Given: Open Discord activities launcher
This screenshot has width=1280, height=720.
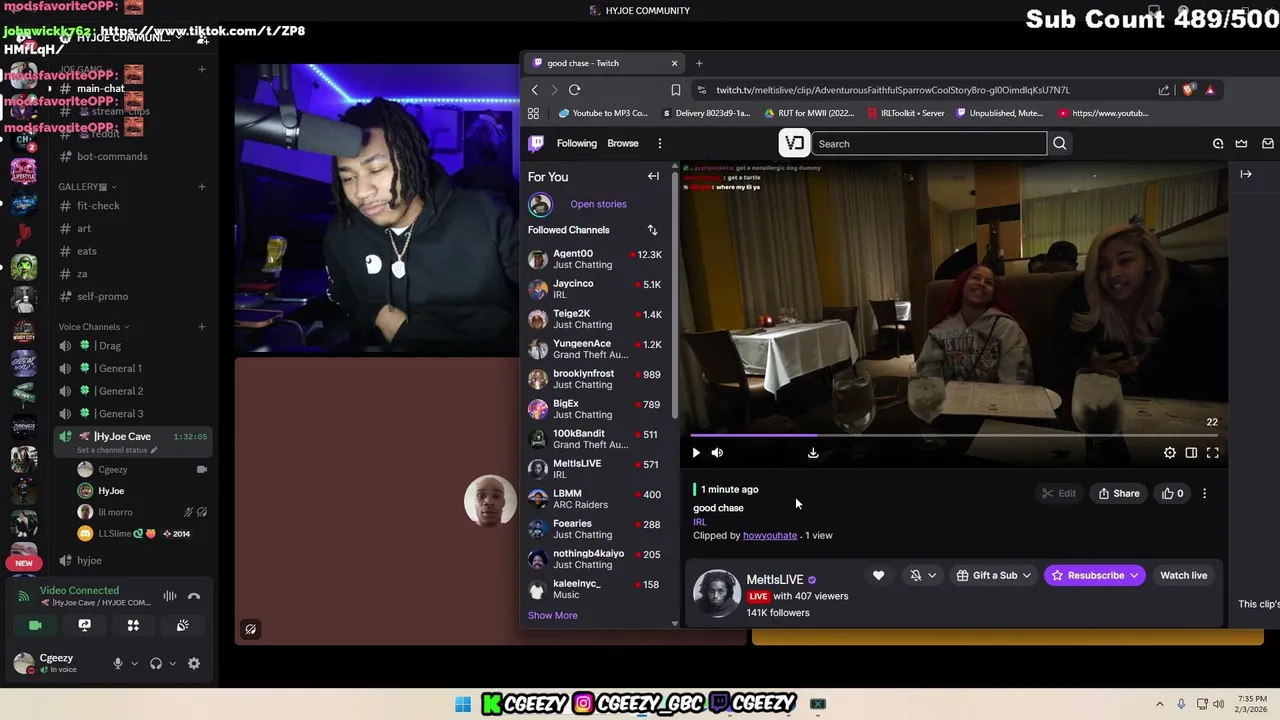Looking at the screenshot, I should [x=133, y=625].
